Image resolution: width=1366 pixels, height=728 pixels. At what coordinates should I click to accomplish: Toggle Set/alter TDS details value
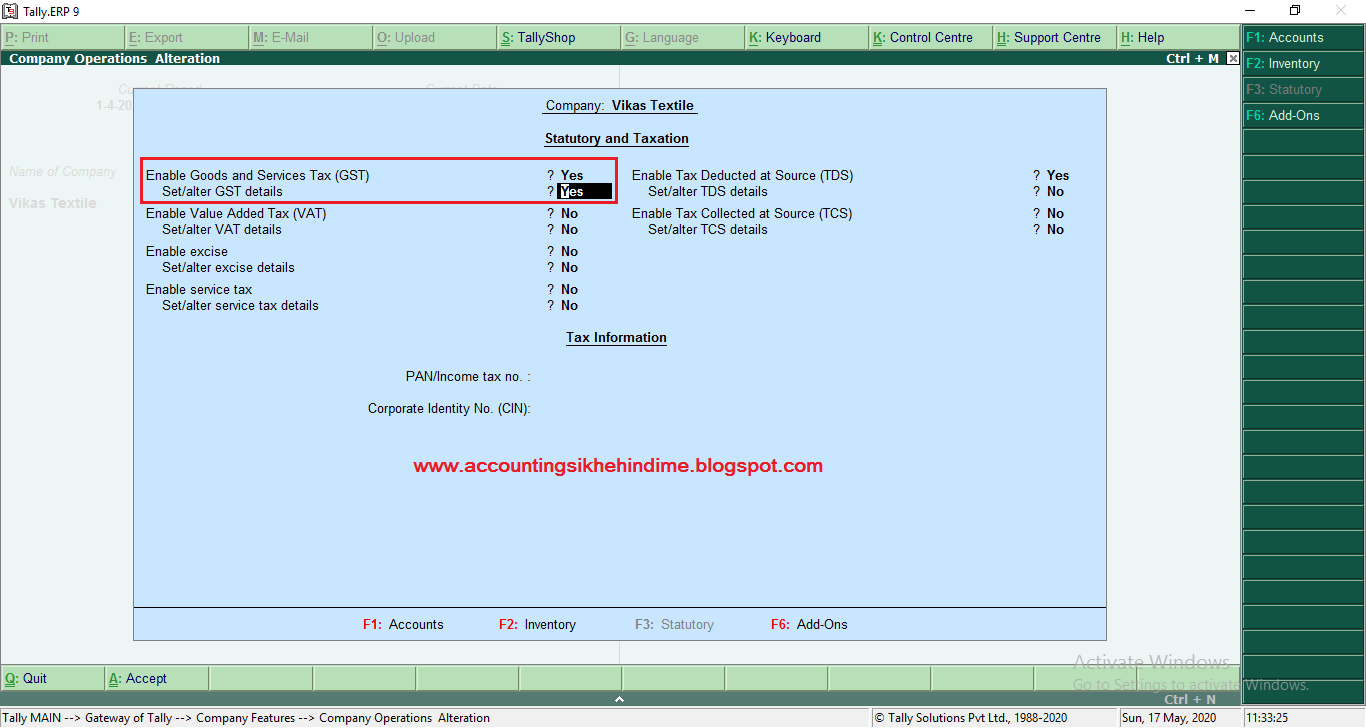click(x=1055, y=191)
